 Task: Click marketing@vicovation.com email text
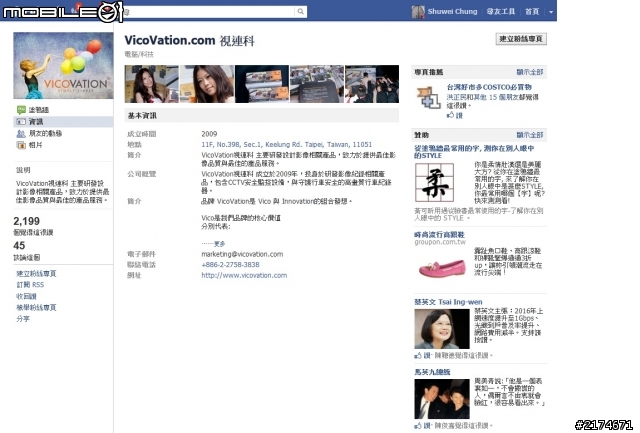[242, 254]
